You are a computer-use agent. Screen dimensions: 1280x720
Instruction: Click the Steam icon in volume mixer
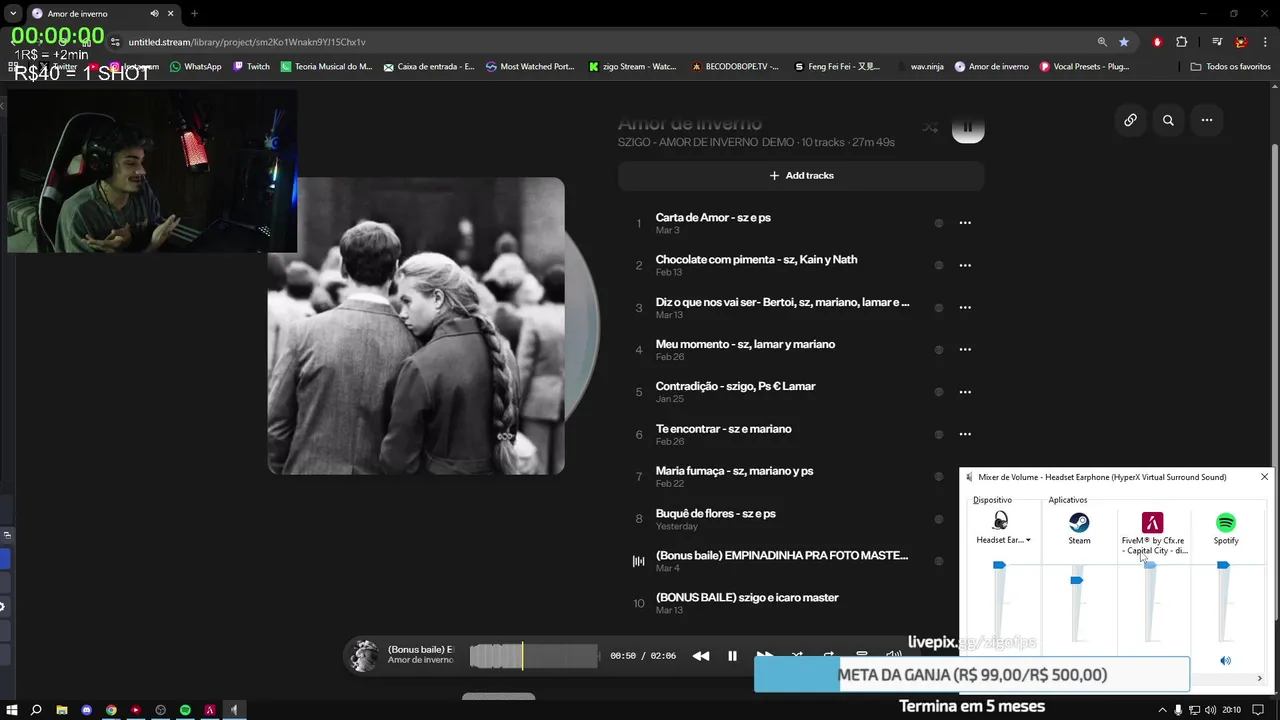1079,522
